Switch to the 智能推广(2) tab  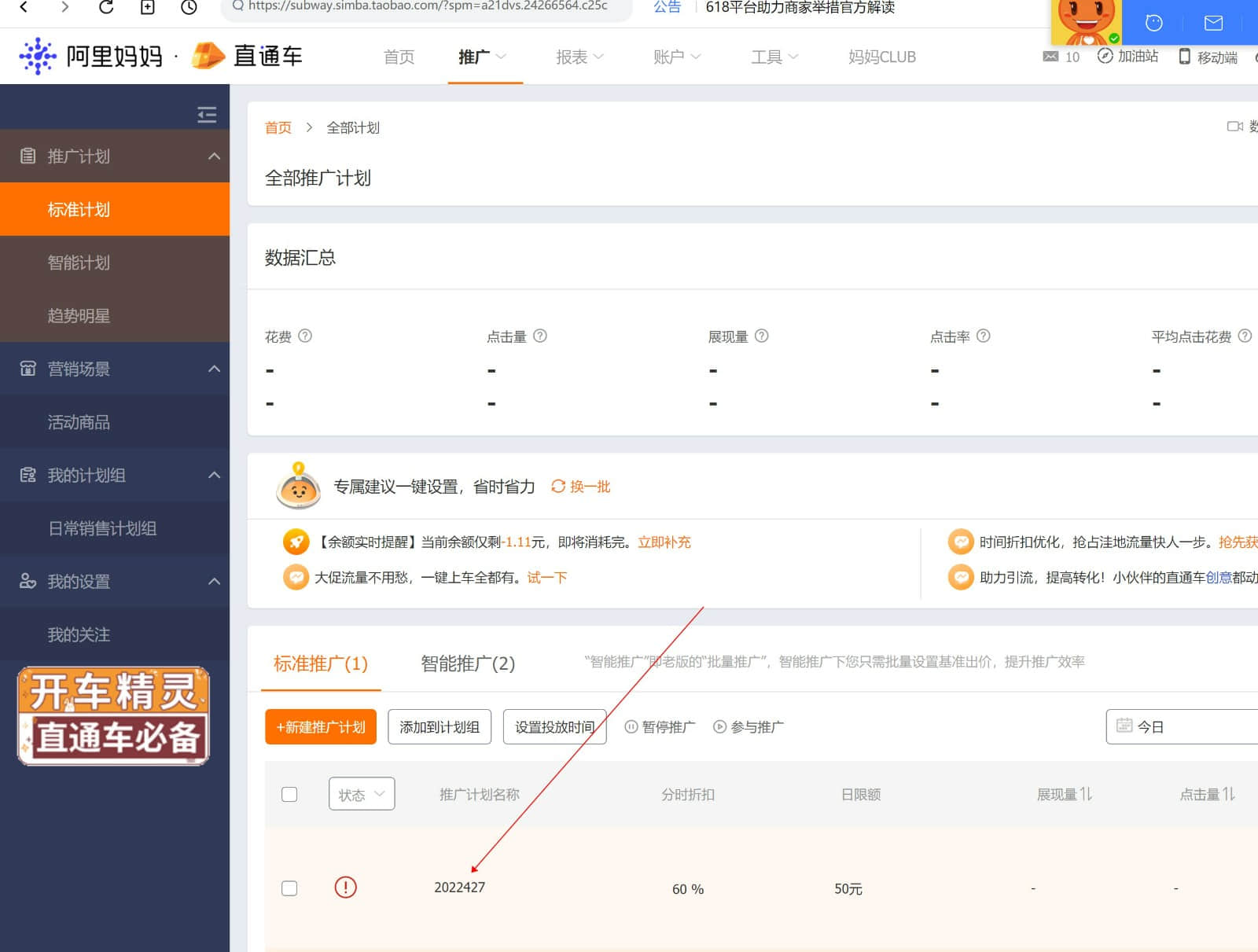[468, 663]
